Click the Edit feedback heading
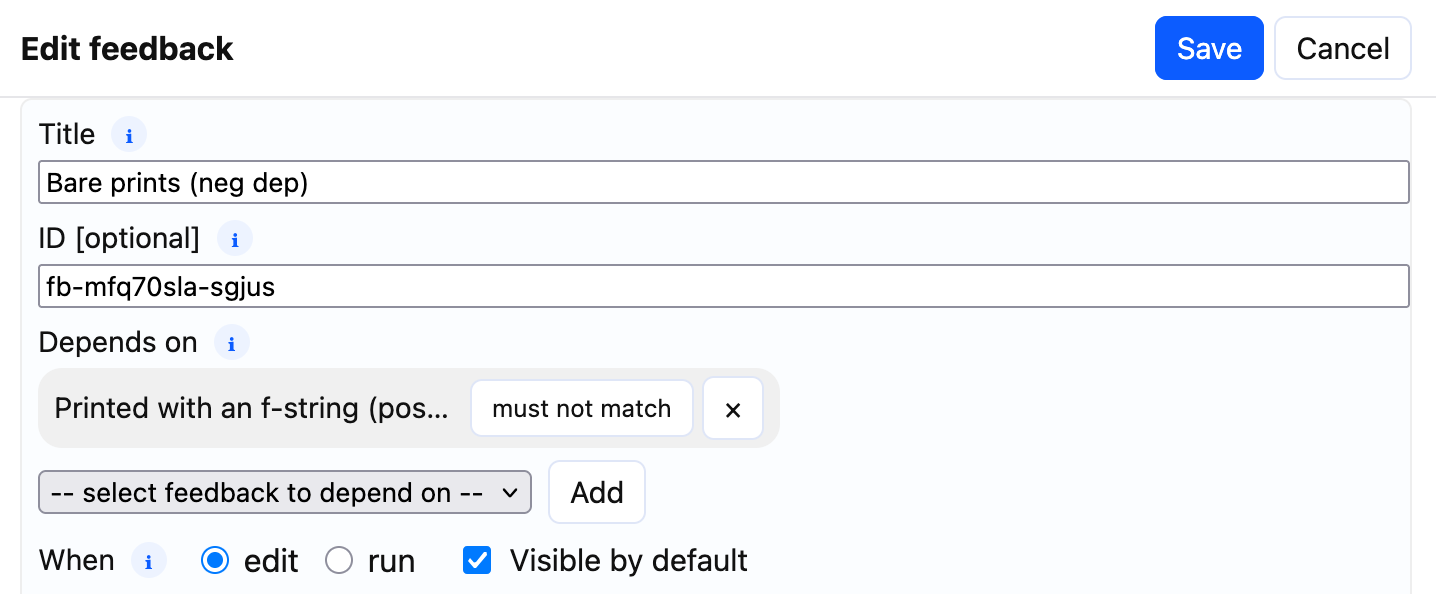The height and width of the screenshot is (594, 1438). click(x=127, y=49)
